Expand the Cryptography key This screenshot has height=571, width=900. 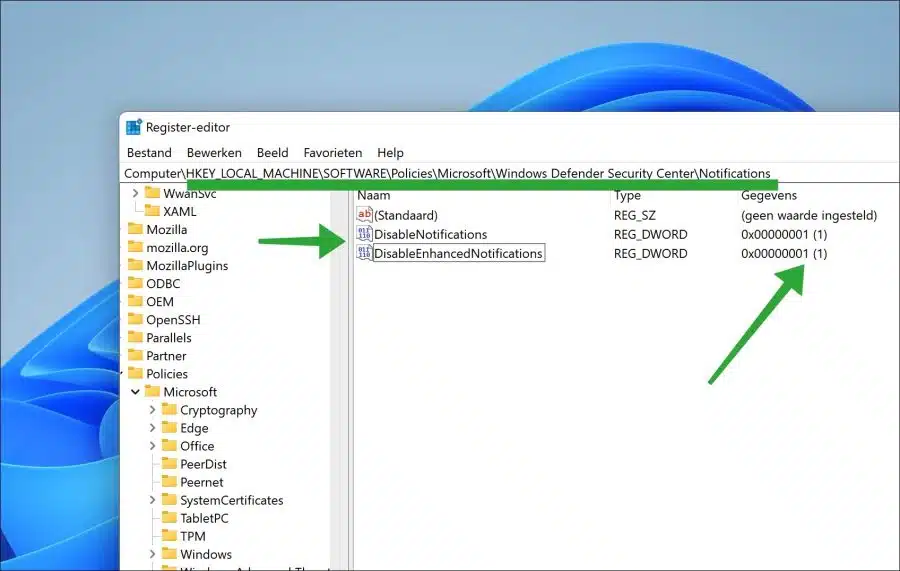(x=152, y=410)
